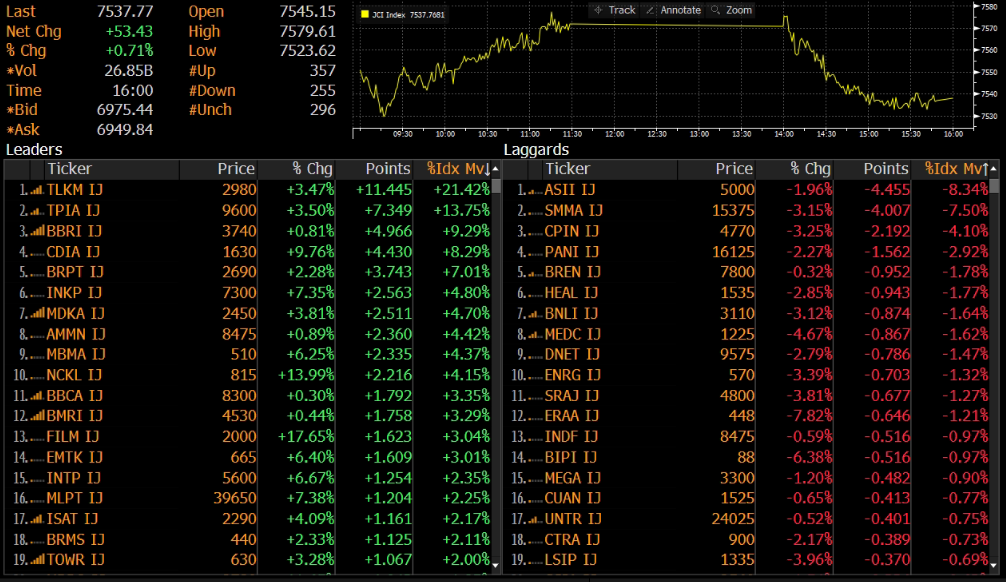Click the CUAN IJ ticker
This screenshot has width=1006, height=582.
tap(573, 499)
